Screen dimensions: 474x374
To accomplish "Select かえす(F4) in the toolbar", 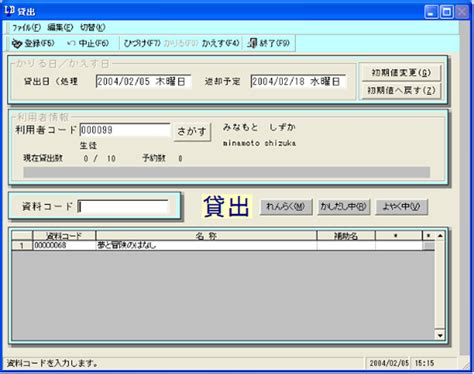I will pyautogui.click(x=220, y=43).
